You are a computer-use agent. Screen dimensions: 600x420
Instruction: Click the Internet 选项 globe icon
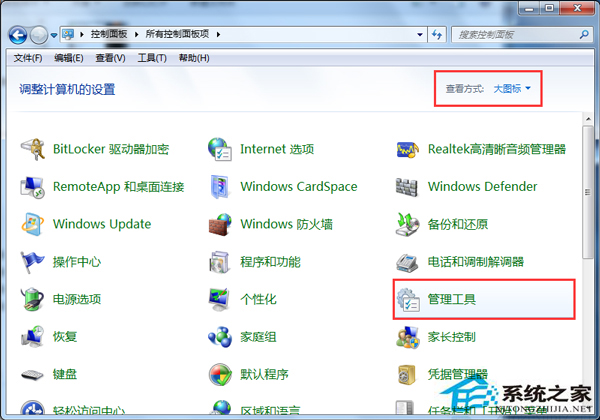221,149
